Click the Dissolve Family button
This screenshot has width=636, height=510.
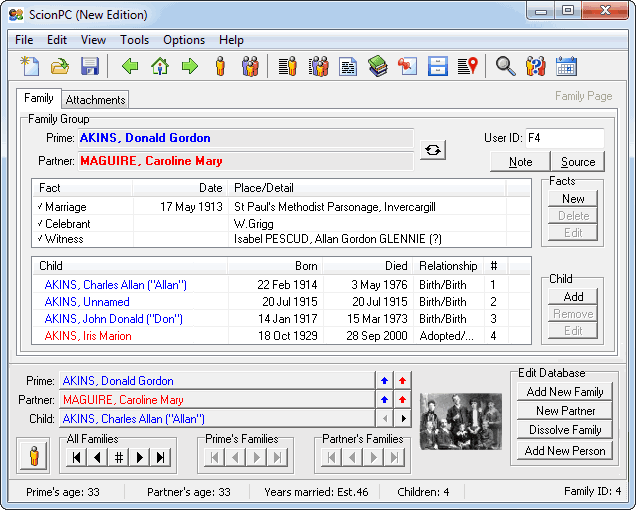pyautogui.click(x=565, y=430)
